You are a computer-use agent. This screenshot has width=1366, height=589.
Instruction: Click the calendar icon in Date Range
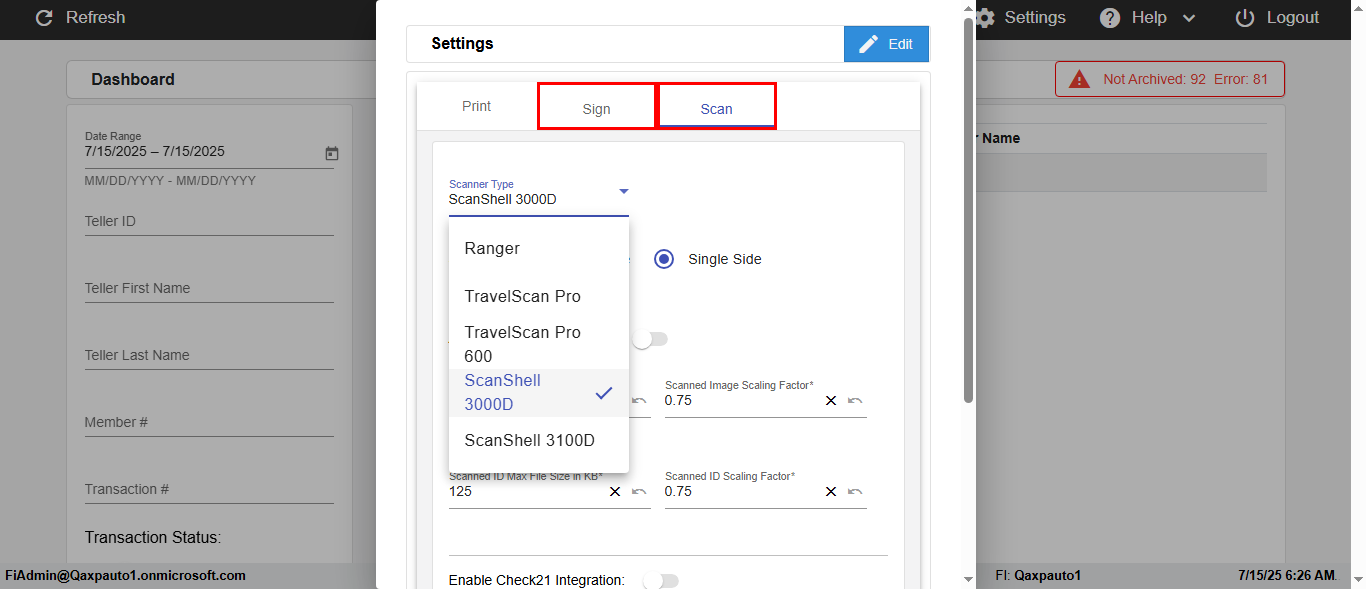tap(332, 153)
